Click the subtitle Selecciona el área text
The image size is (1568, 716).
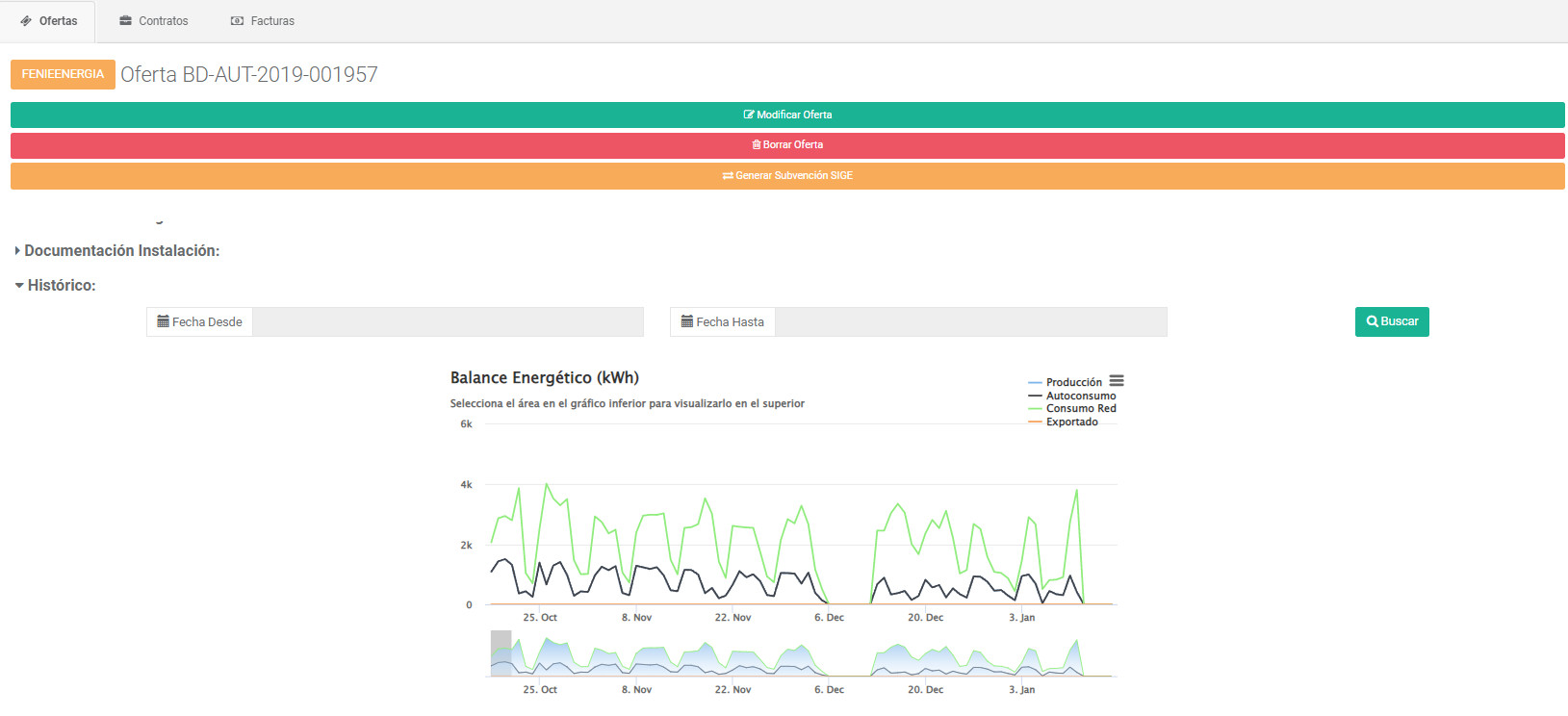[x=628, y=404]
